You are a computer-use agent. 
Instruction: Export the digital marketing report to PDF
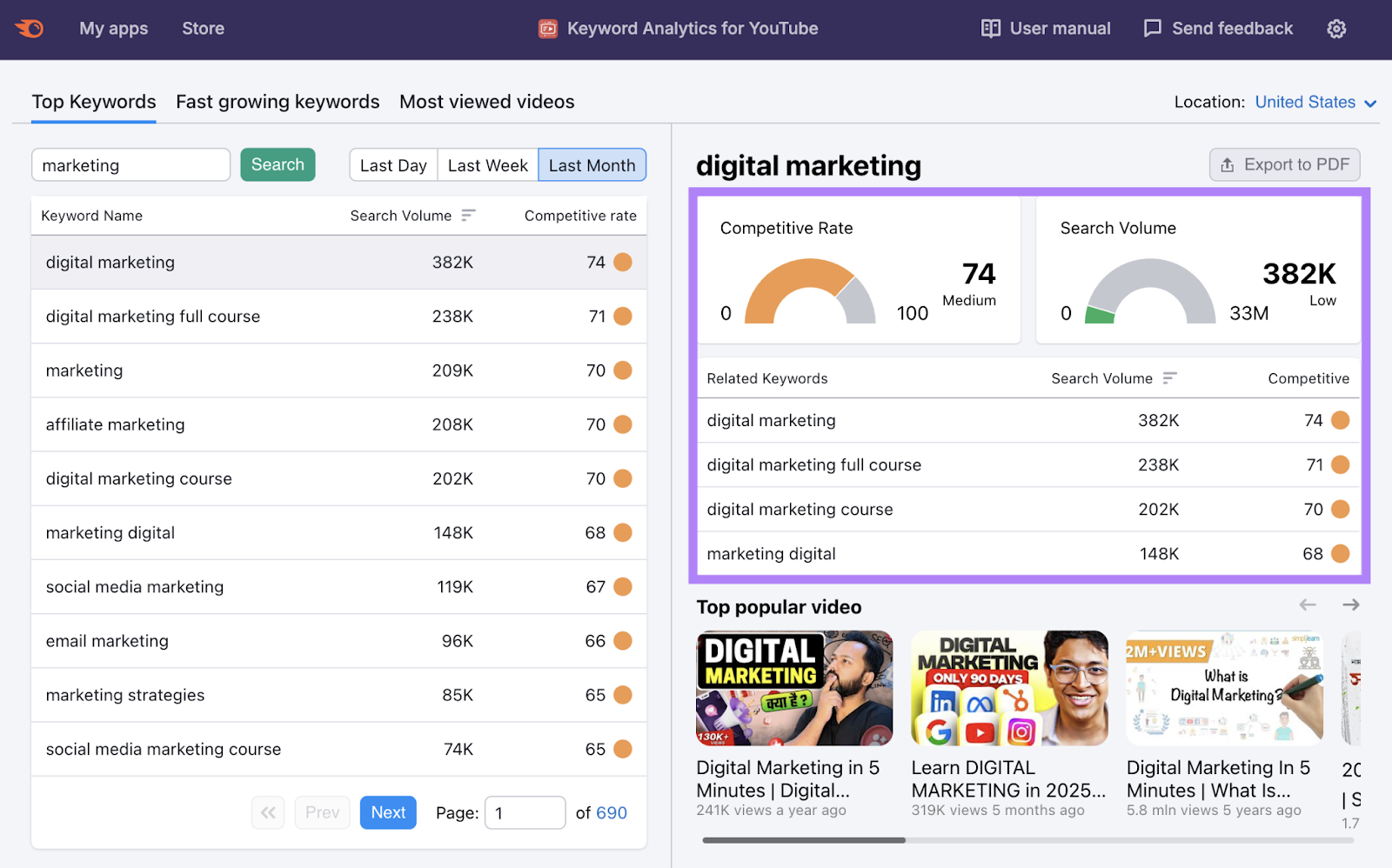tap(1283, 164)
